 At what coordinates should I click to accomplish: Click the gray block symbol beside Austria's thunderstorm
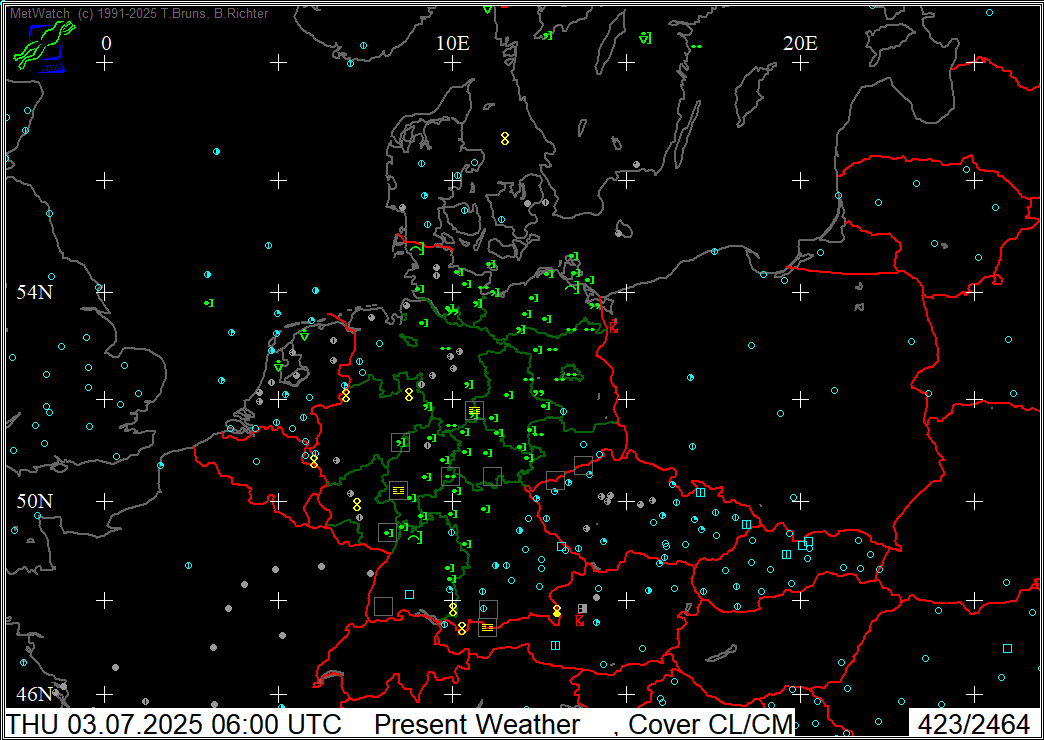pyautogui.click(x=583, y=608)
